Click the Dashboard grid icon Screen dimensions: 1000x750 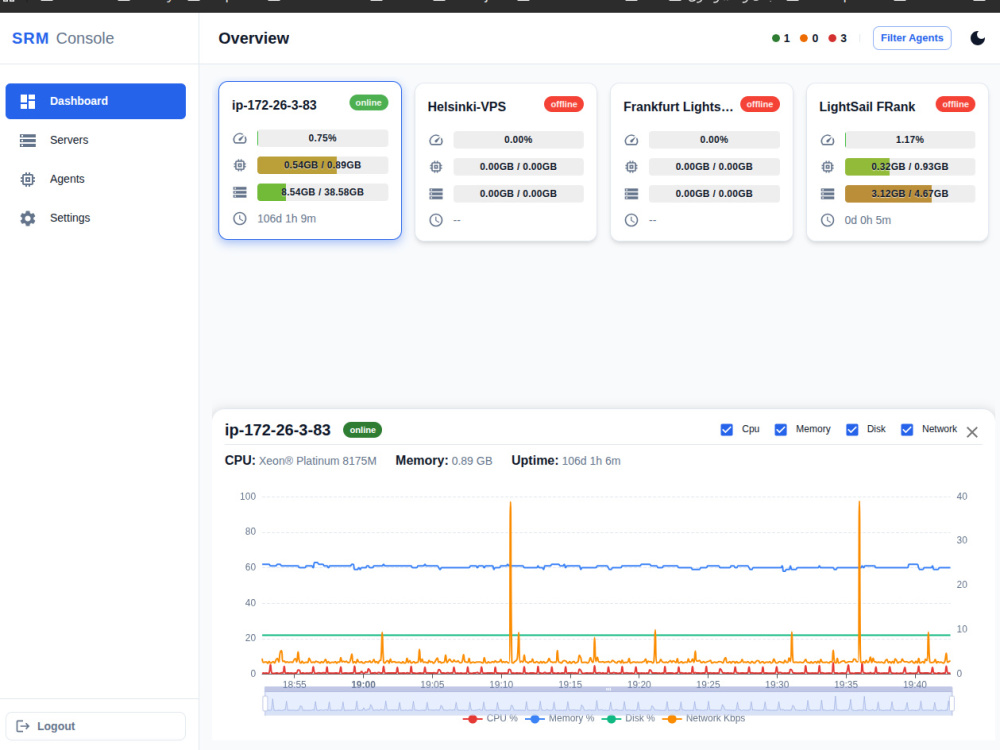click(x=27, y=101)
